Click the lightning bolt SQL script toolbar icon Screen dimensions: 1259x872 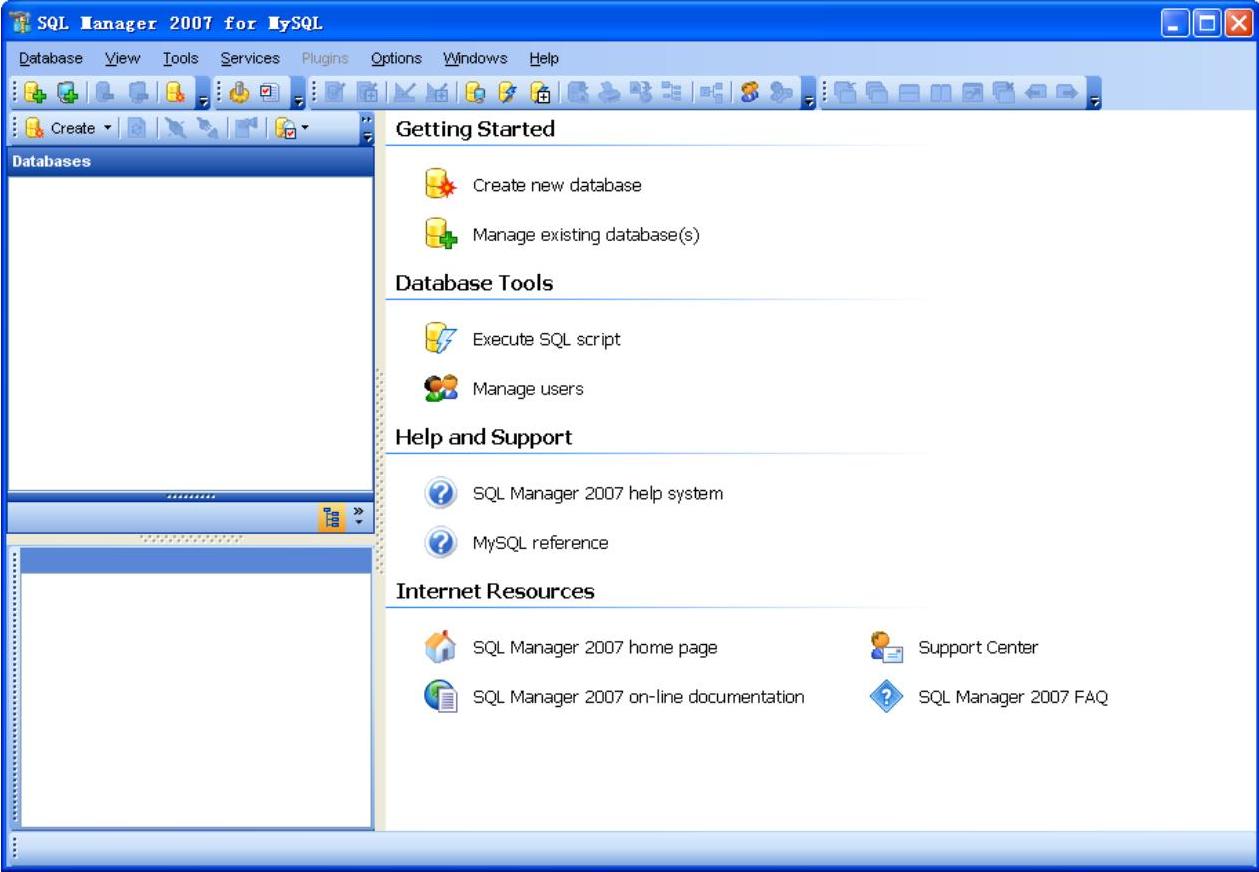coord(508,94)
